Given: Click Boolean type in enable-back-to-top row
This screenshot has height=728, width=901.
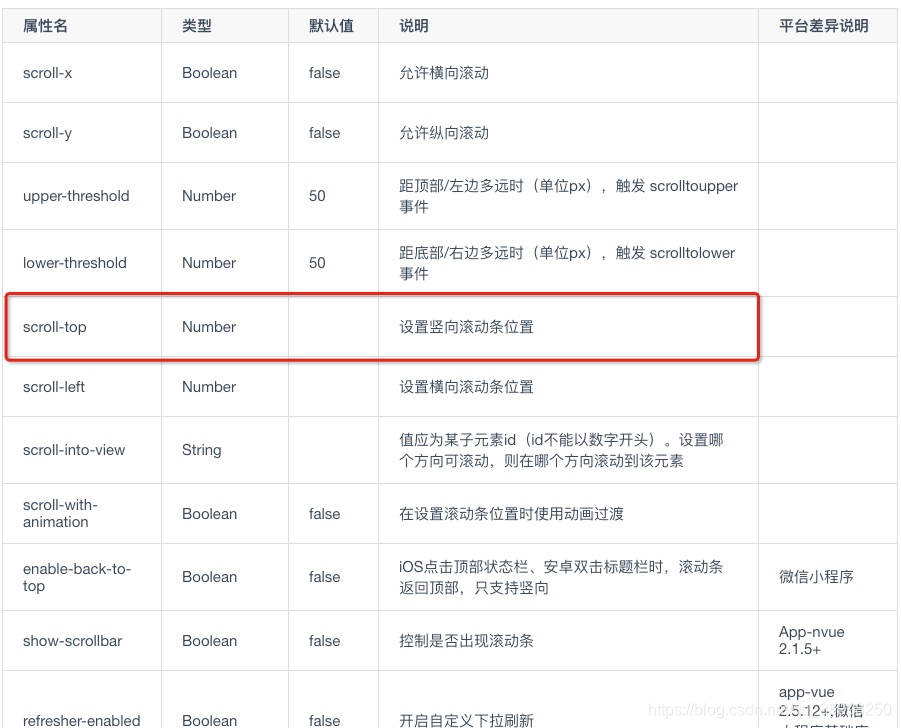Looking at the screenshot, I should [210, 577].
